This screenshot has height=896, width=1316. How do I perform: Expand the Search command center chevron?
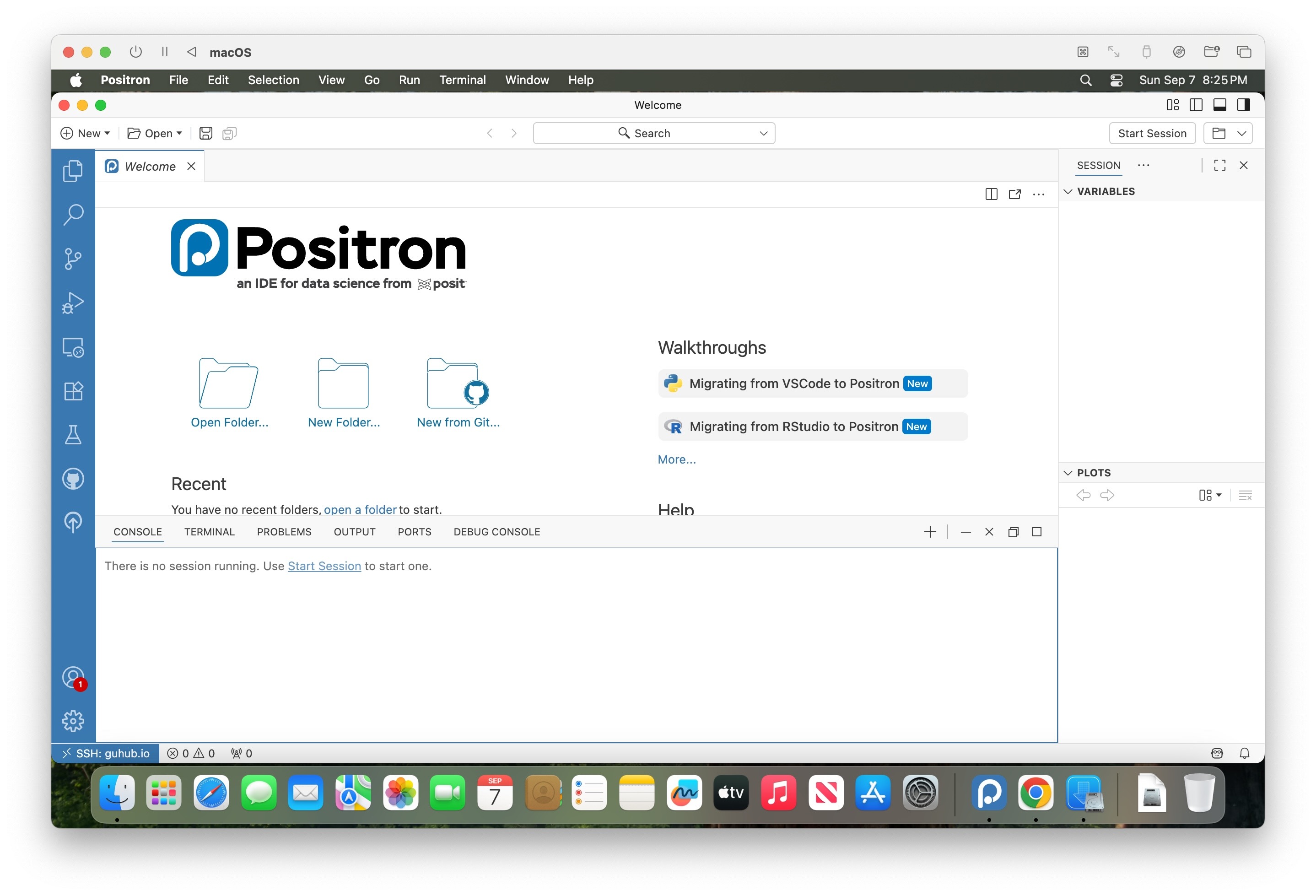[x=763, y=133]
